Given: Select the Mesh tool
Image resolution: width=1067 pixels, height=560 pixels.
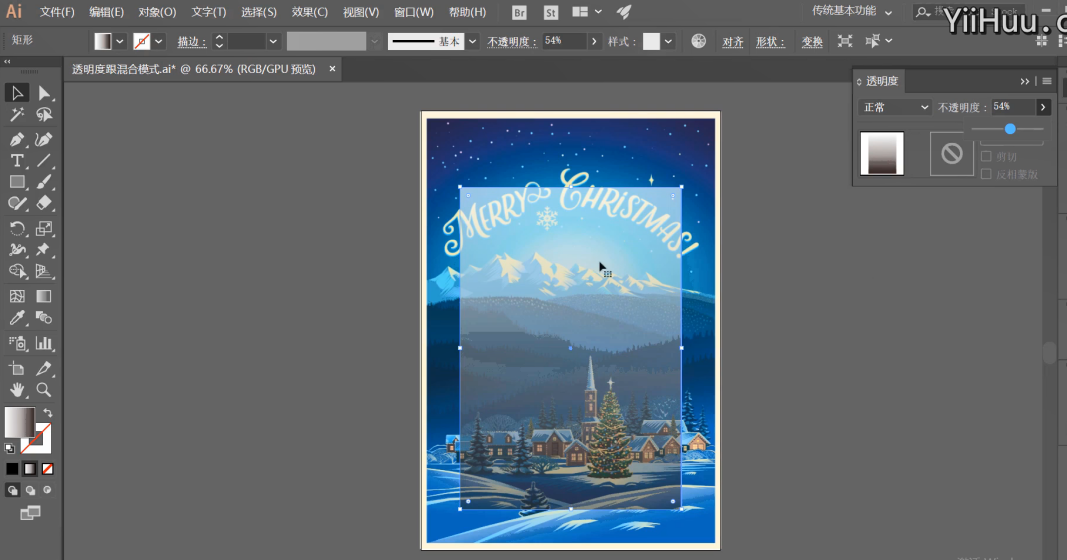Looking at the screenshot, I should pyautogui.click(x=17, y=296).
